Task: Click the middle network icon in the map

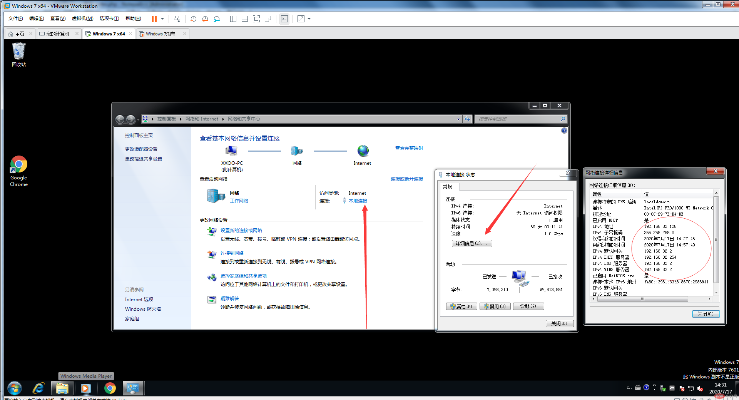Action: (296, 151)
